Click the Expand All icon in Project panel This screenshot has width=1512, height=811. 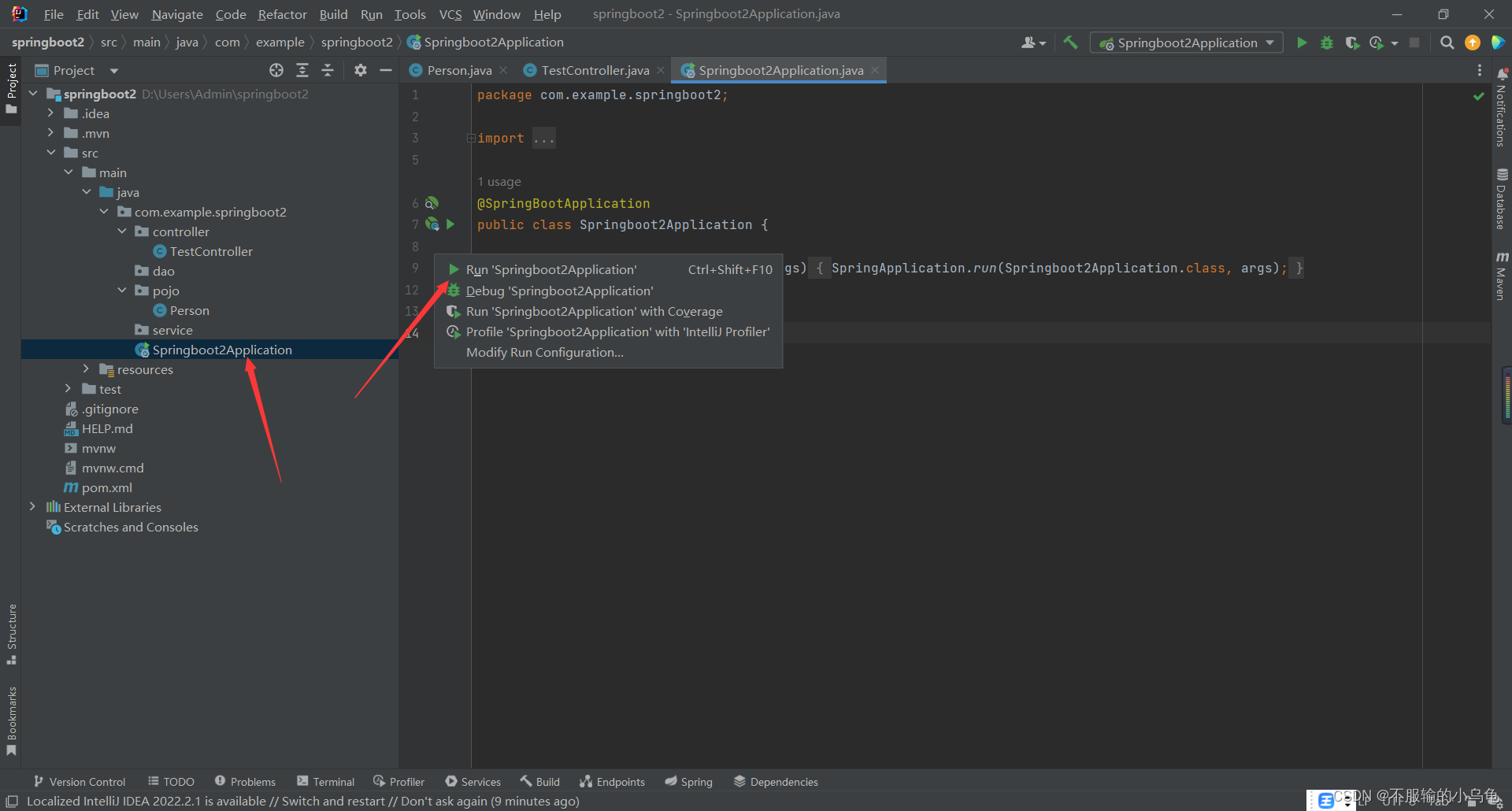coord(302,70)
